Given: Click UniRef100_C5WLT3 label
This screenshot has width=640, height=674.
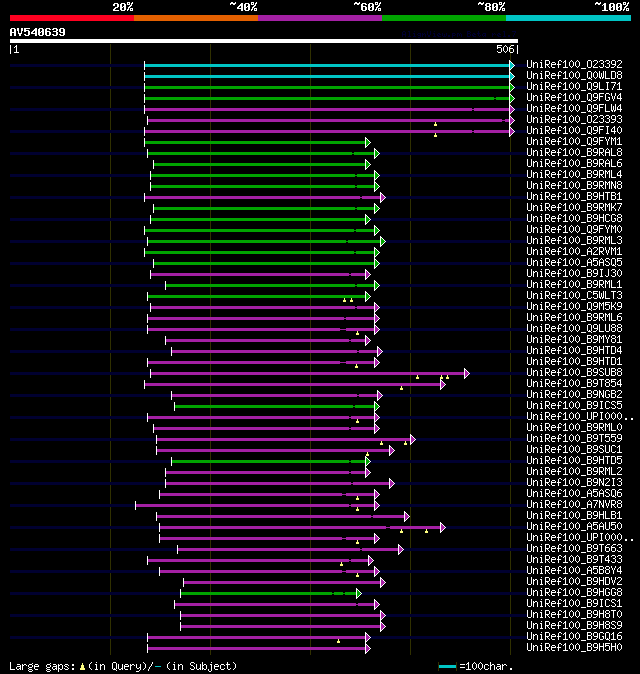Looking at the screenshot, I should tap(574, 295).
